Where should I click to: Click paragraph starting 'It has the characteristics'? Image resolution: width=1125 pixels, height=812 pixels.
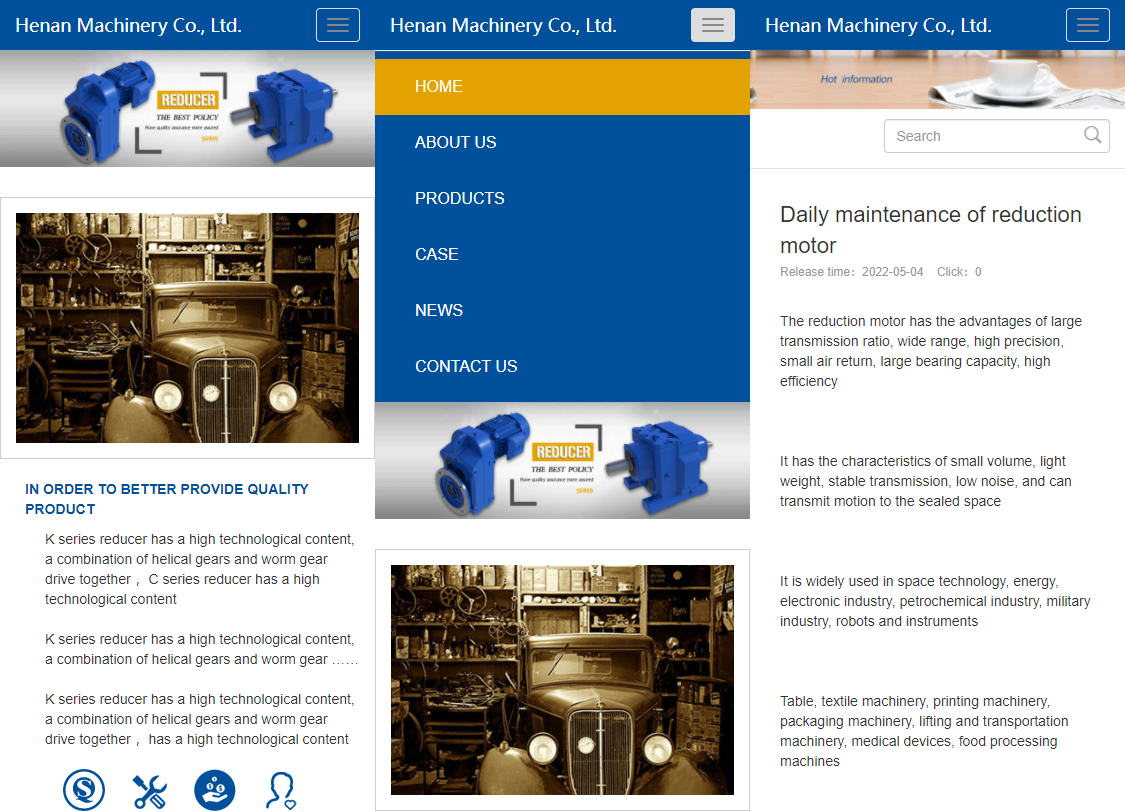926,481
